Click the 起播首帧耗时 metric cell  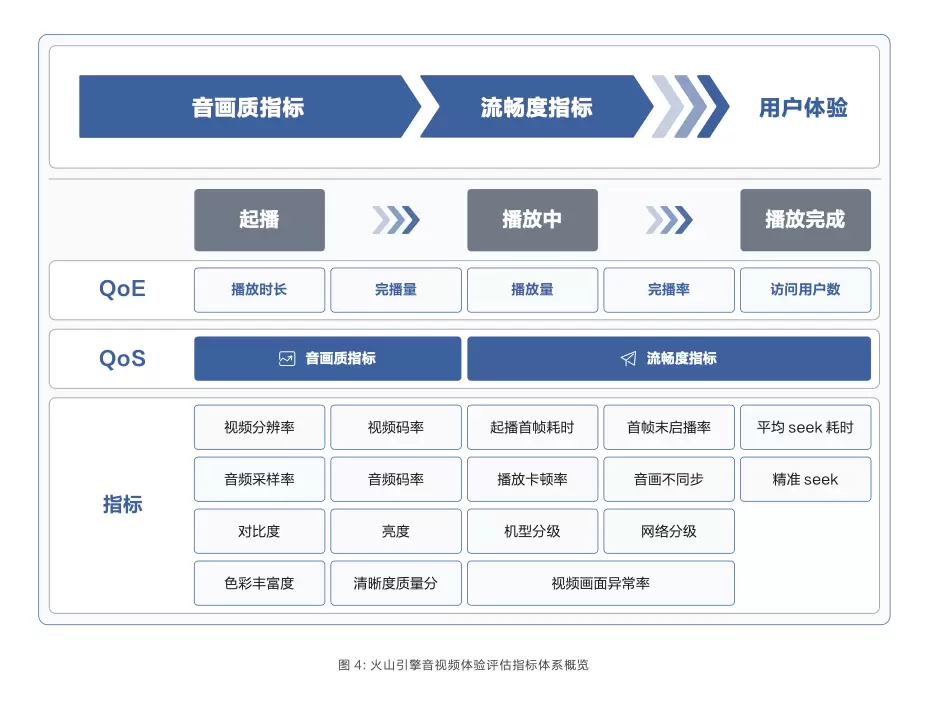click(x=532, y=427)
